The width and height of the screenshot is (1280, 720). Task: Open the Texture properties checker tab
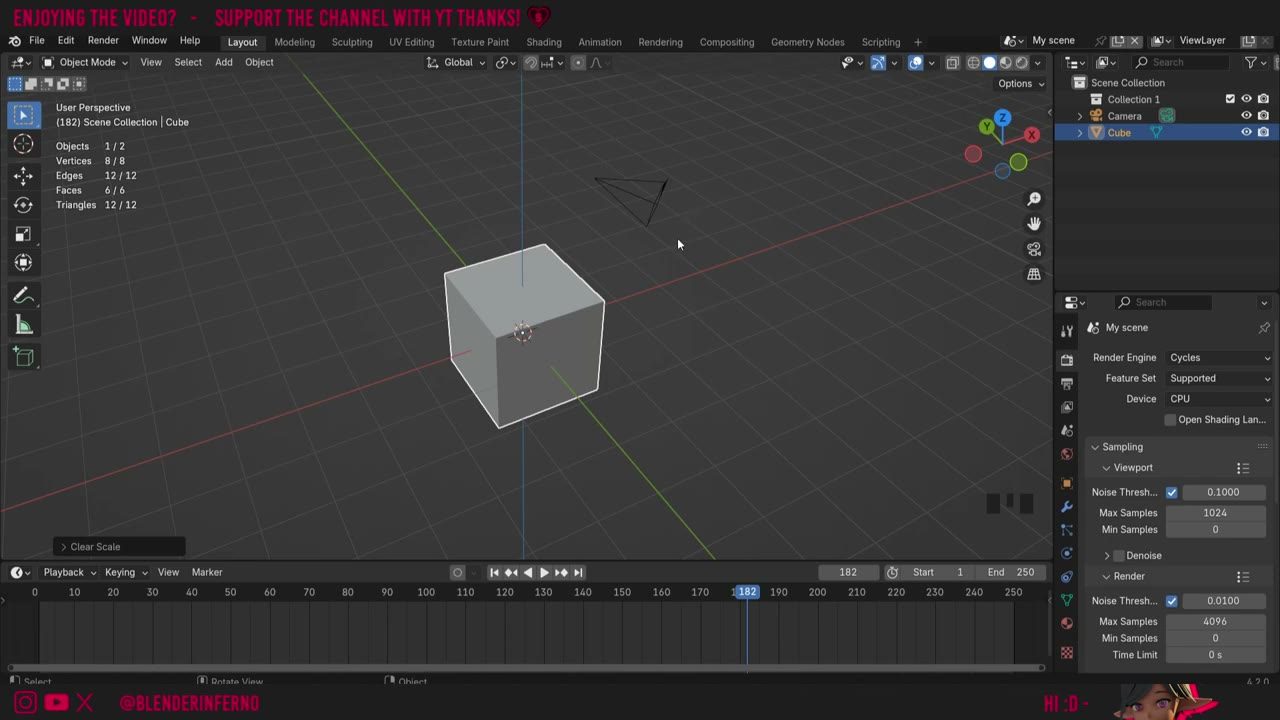click(x=1067, y=652)
